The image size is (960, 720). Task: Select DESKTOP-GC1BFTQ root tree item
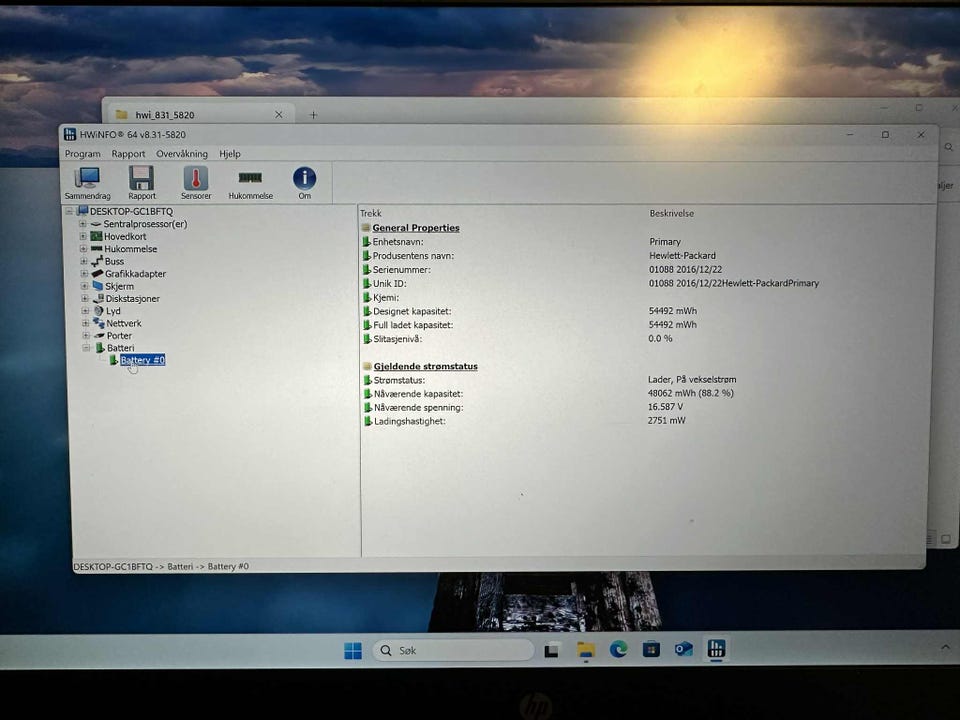coord(131,211)
